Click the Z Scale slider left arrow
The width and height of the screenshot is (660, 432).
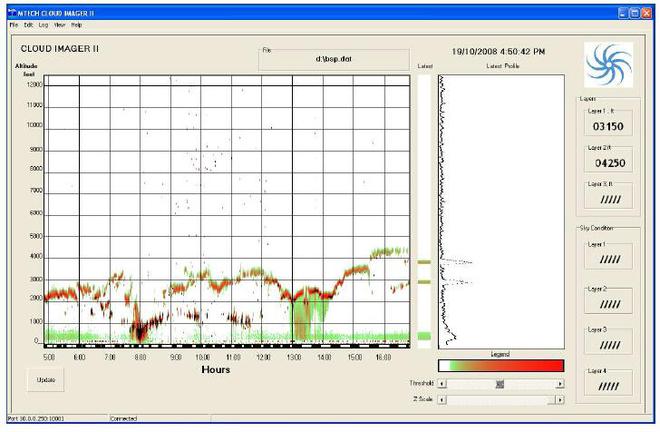pos(442,400)
